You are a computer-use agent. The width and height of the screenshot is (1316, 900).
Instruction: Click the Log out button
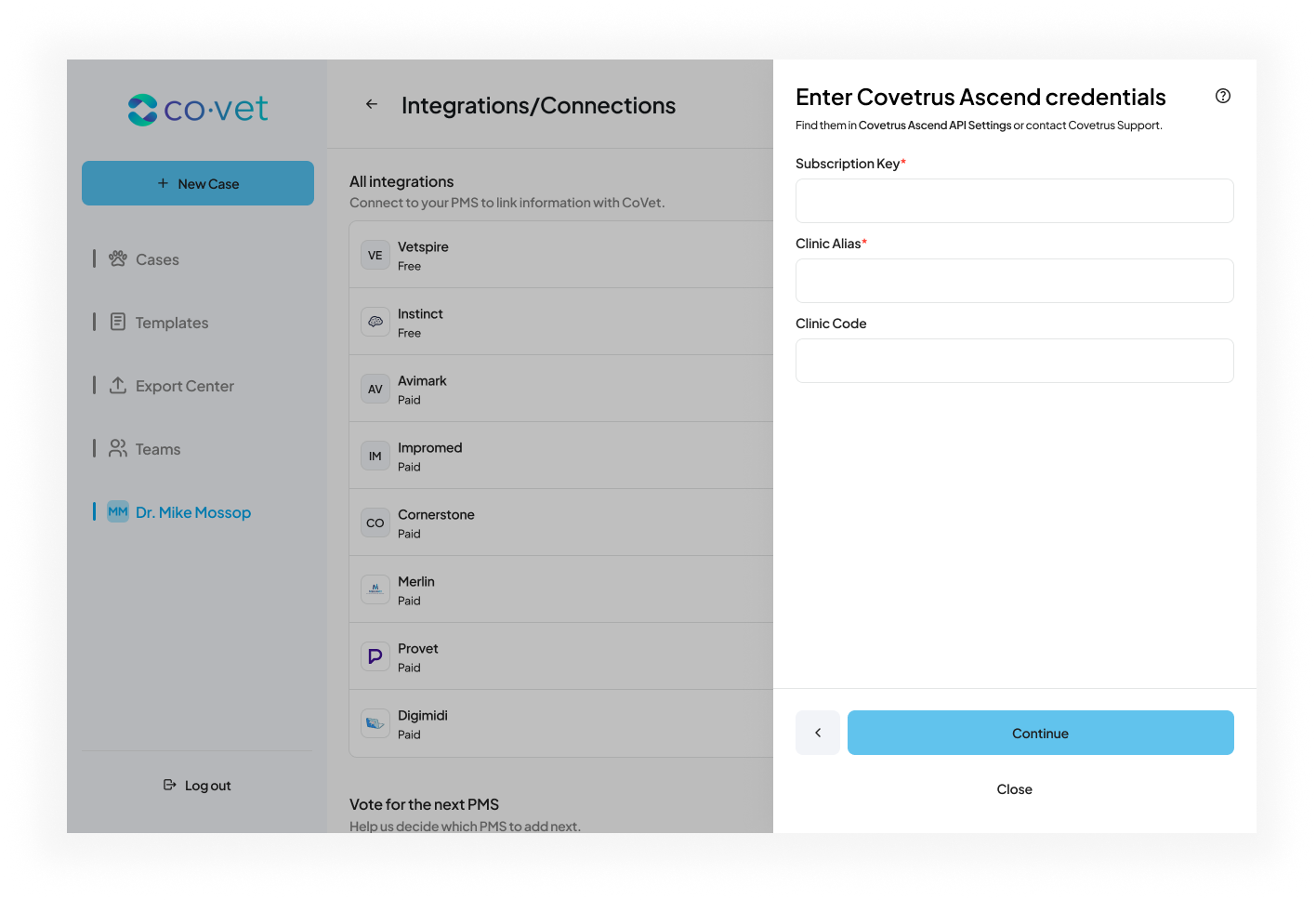[197, 786]
